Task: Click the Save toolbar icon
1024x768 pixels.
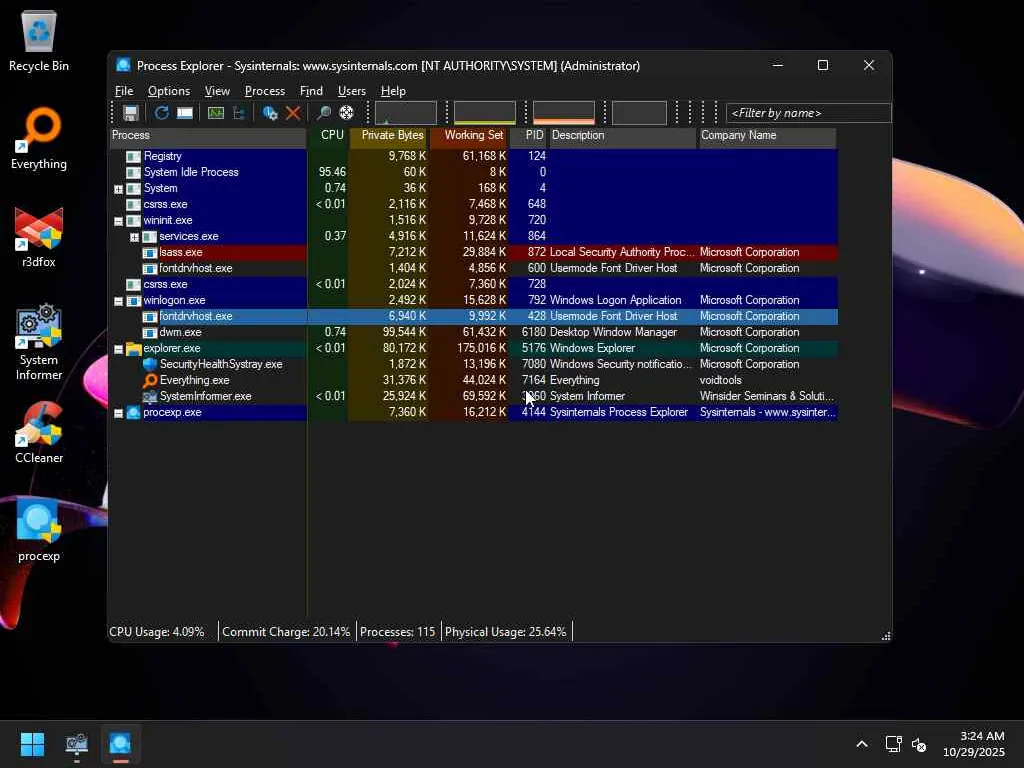Action: [x=131, y=113]
